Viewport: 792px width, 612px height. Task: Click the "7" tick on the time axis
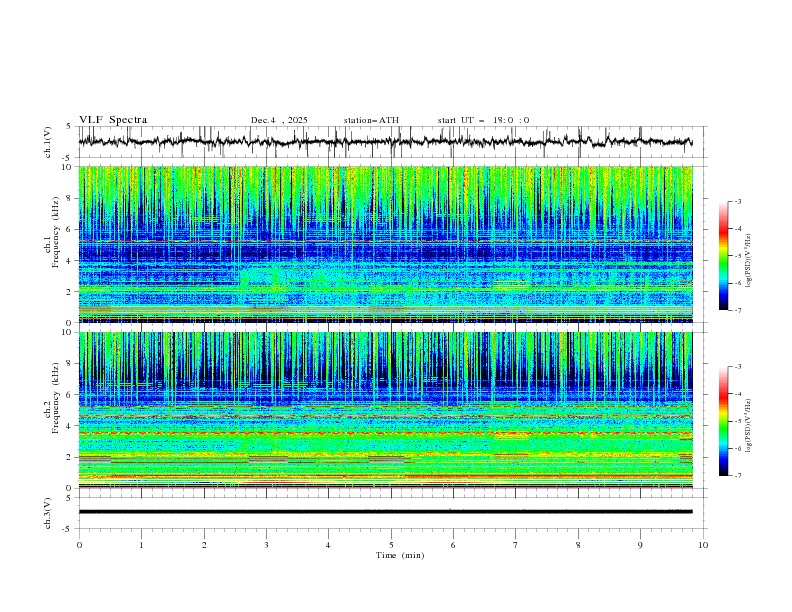pos(516,545)
